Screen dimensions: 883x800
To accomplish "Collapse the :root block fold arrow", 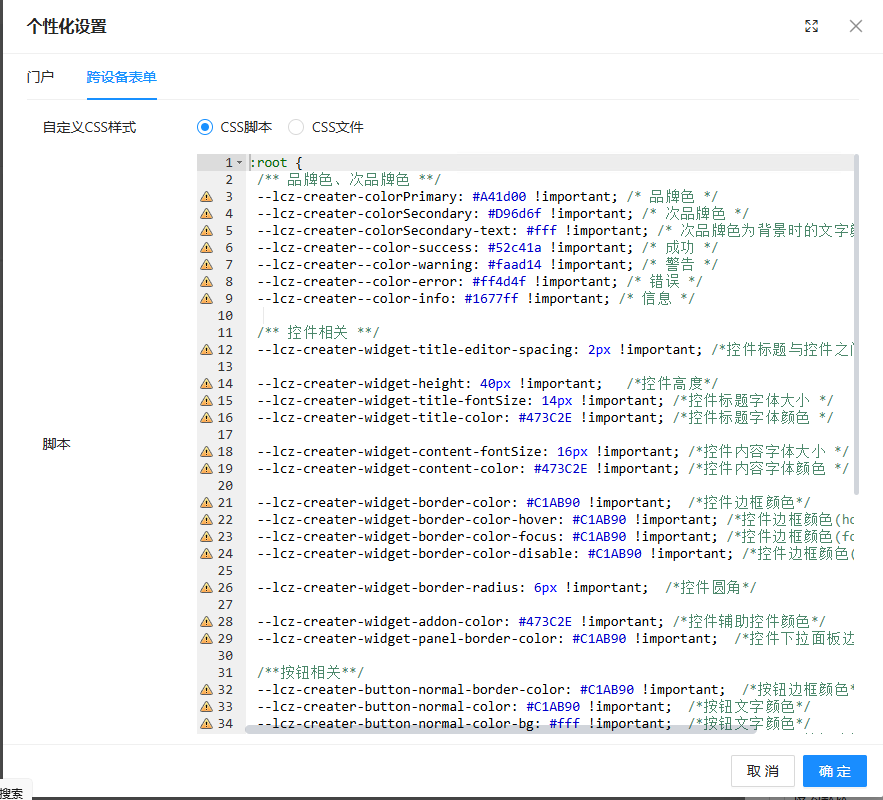I will (240, 163).
